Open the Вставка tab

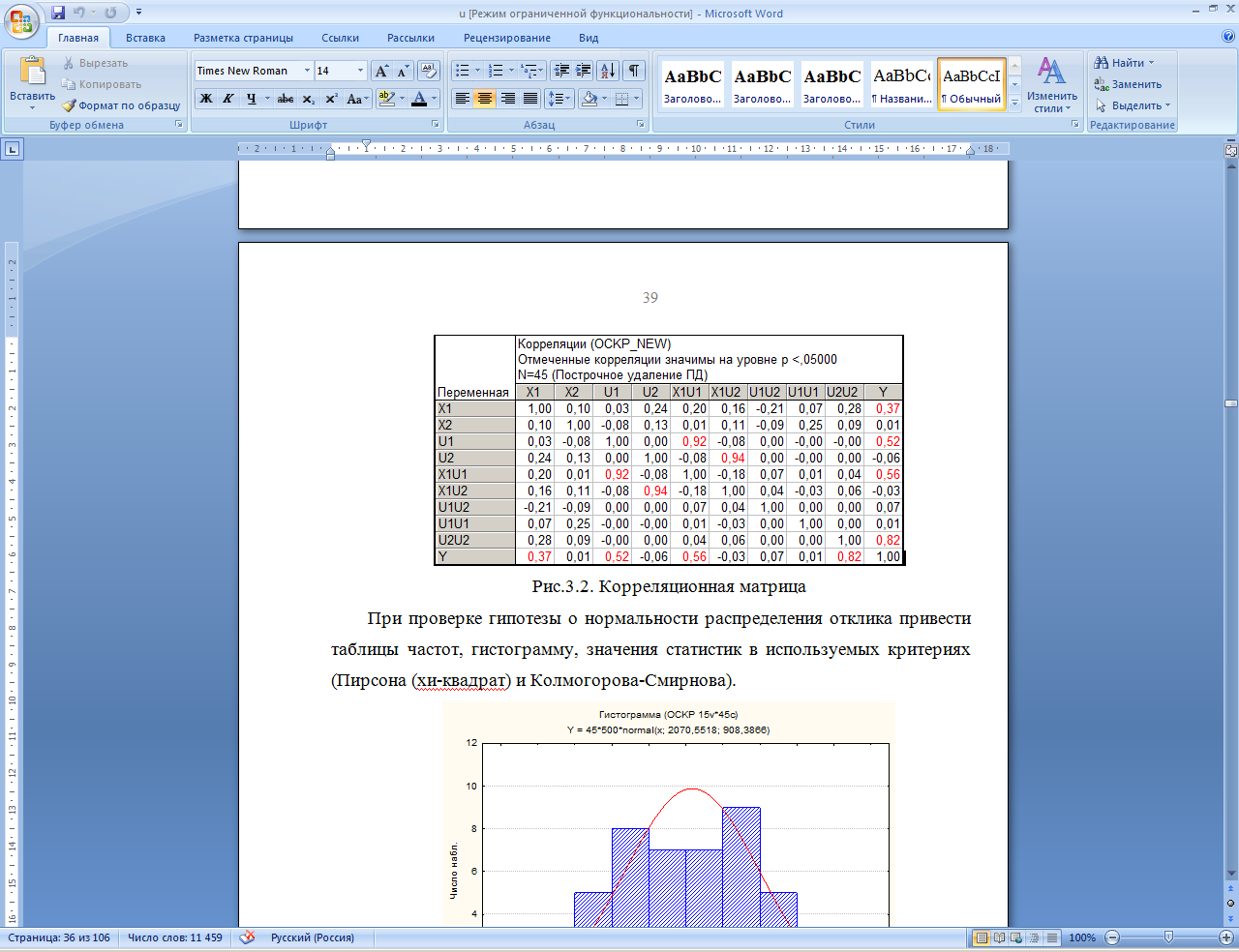pos(145,38)
